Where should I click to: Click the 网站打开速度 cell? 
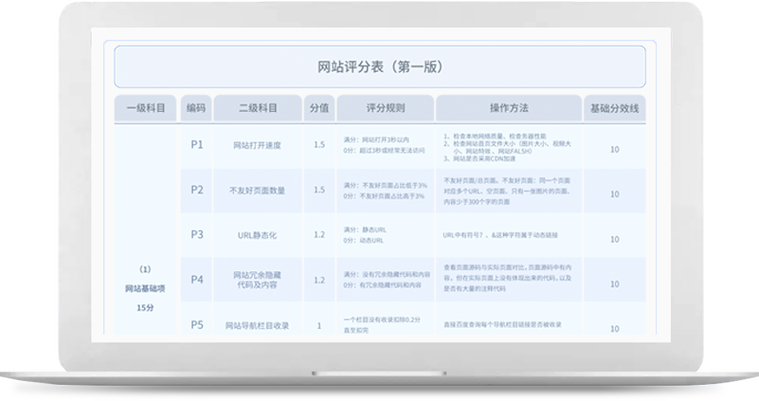tap(257, 145)
